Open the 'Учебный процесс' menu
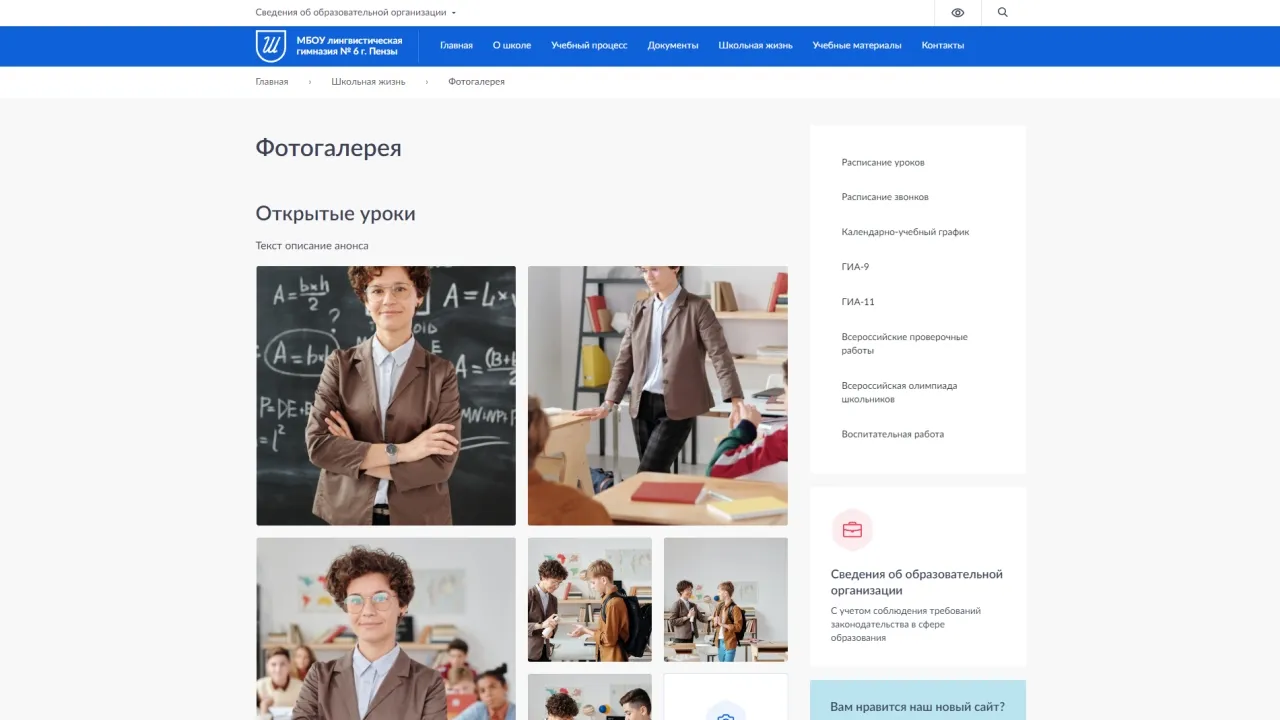This screenshot has height=720, width=1280. click(589, 46)
